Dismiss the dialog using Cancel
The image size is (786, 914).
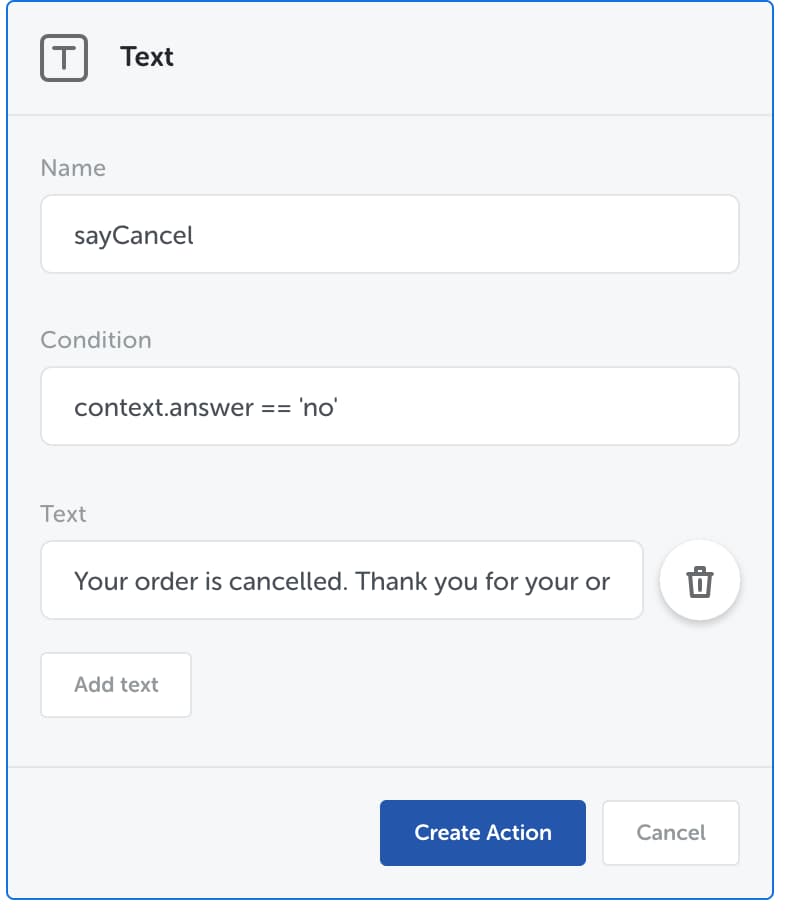671,832
